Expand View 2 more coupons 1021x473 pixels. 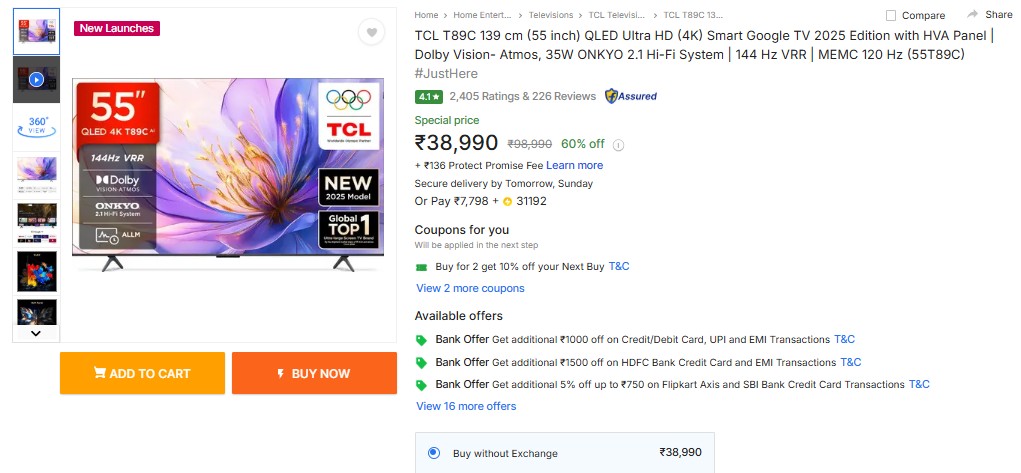pyautogui.click(x=470, y=288)
